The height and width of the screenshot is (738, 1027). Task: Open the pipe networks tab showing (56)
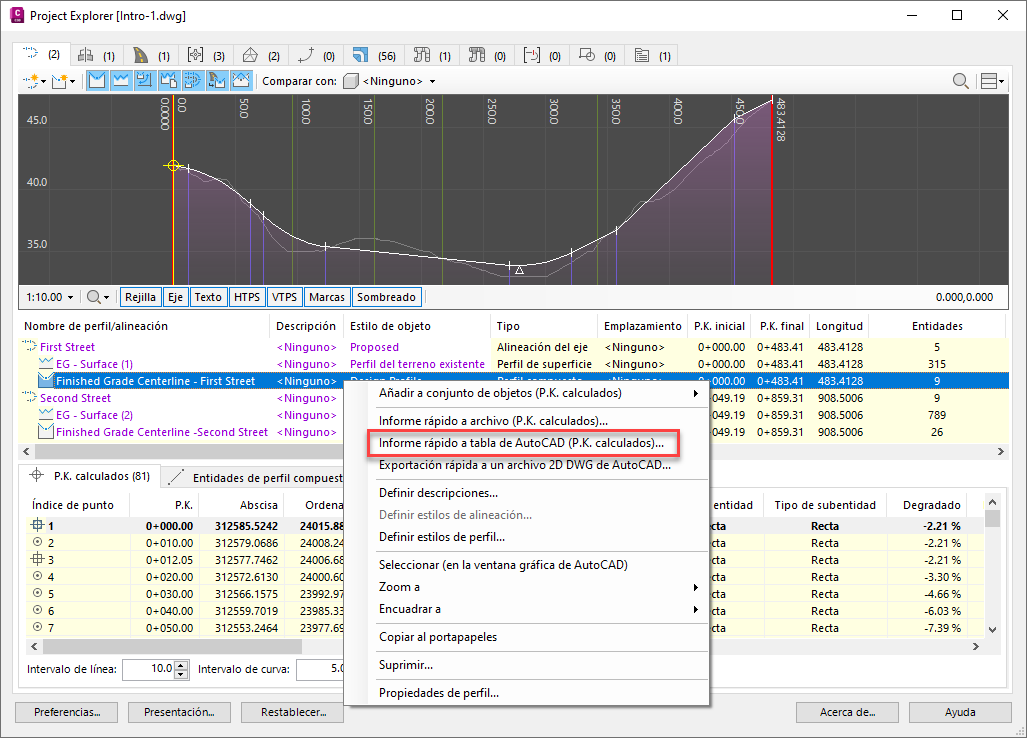(x=373, y=55)
